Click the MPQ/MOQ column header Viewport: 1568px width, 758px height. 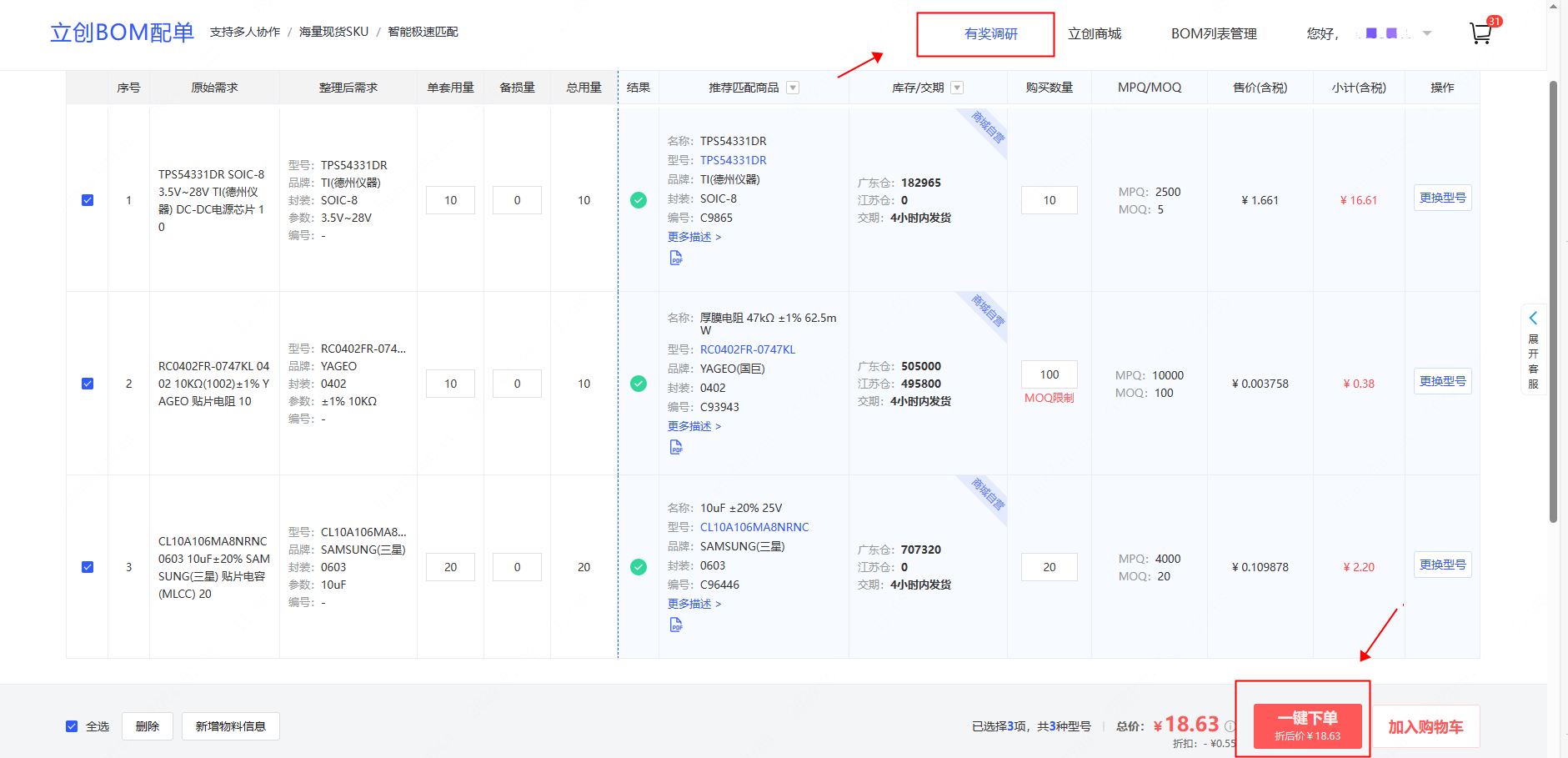point(1150,88)
